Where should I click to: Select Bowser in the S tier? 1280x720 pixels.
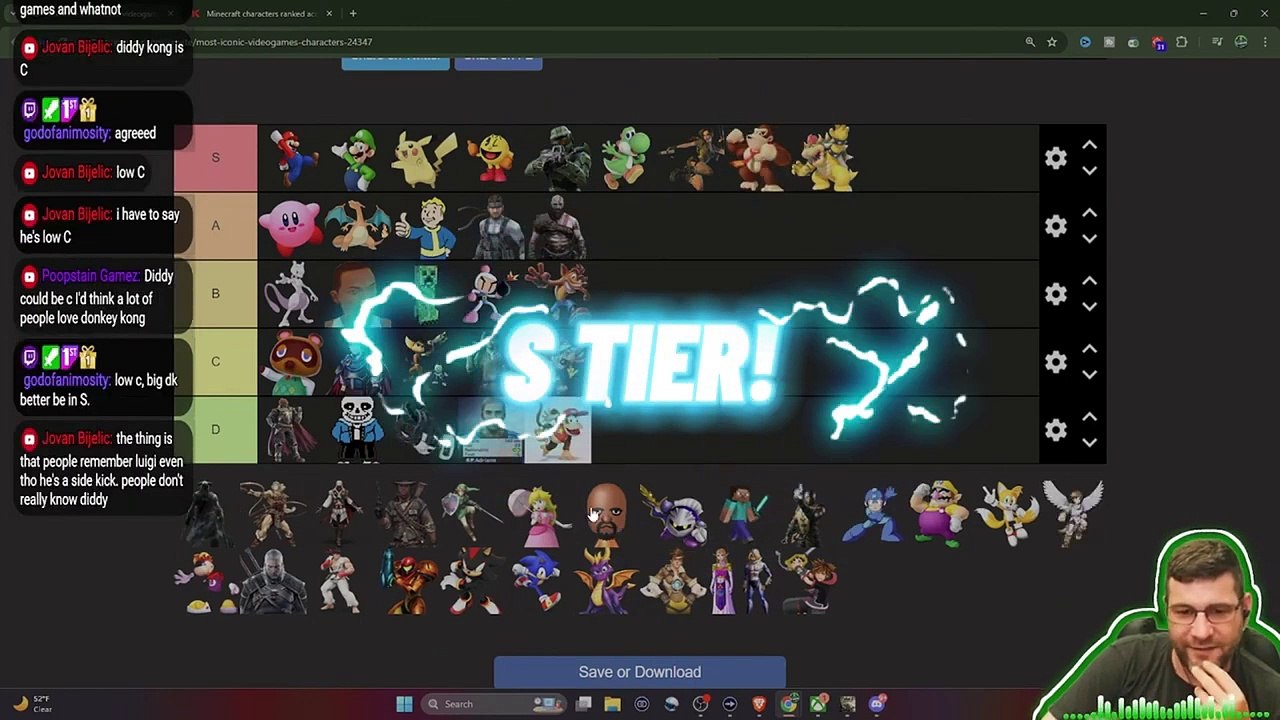(x=826, y=158)
